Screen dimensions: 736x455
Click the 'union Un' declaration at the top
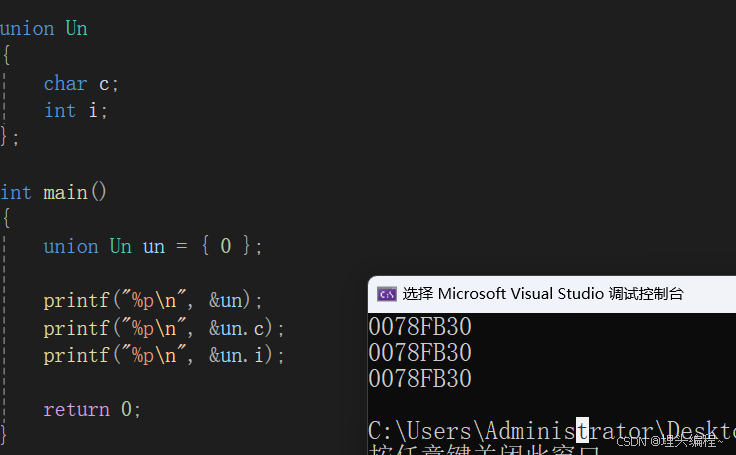44,29
